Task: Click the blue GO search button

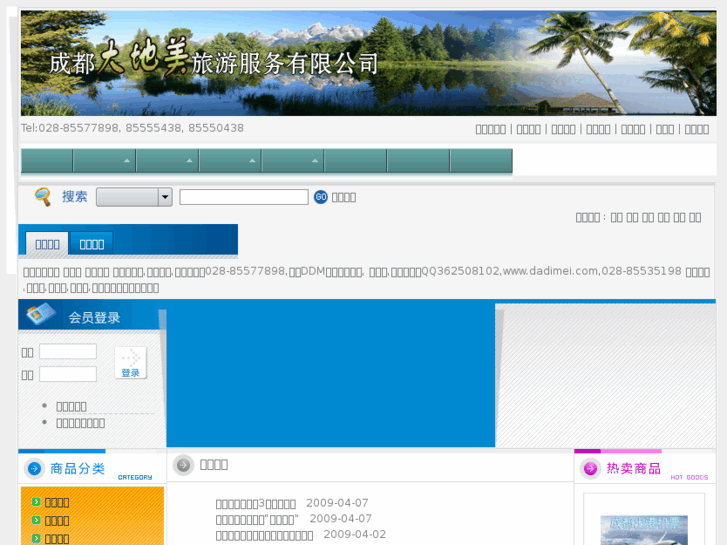Action: tap(320, 197)
